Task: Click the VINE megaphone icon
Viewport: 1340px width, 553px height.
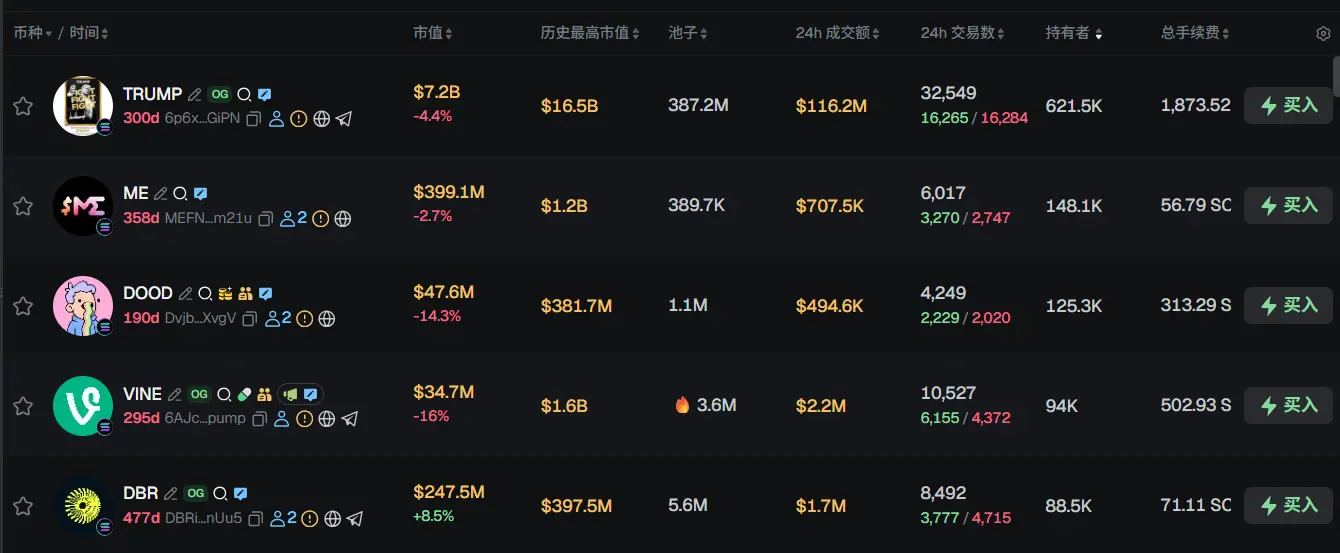Action: coord(291,394)
